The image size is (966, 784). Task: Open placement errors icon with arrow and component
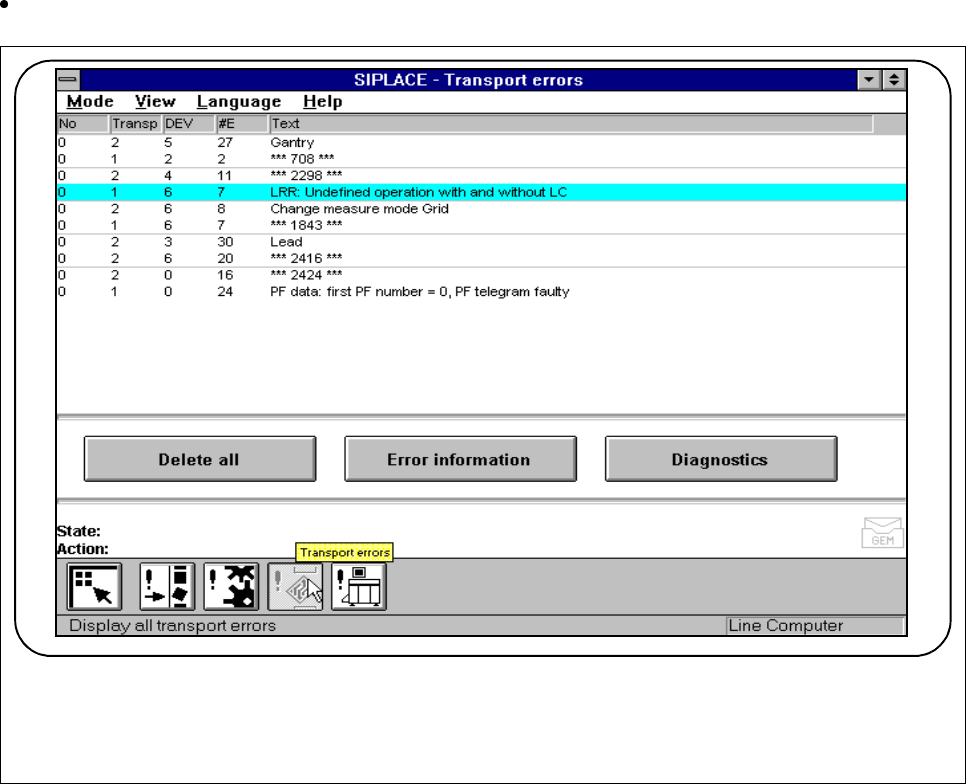tap(166, 586)
